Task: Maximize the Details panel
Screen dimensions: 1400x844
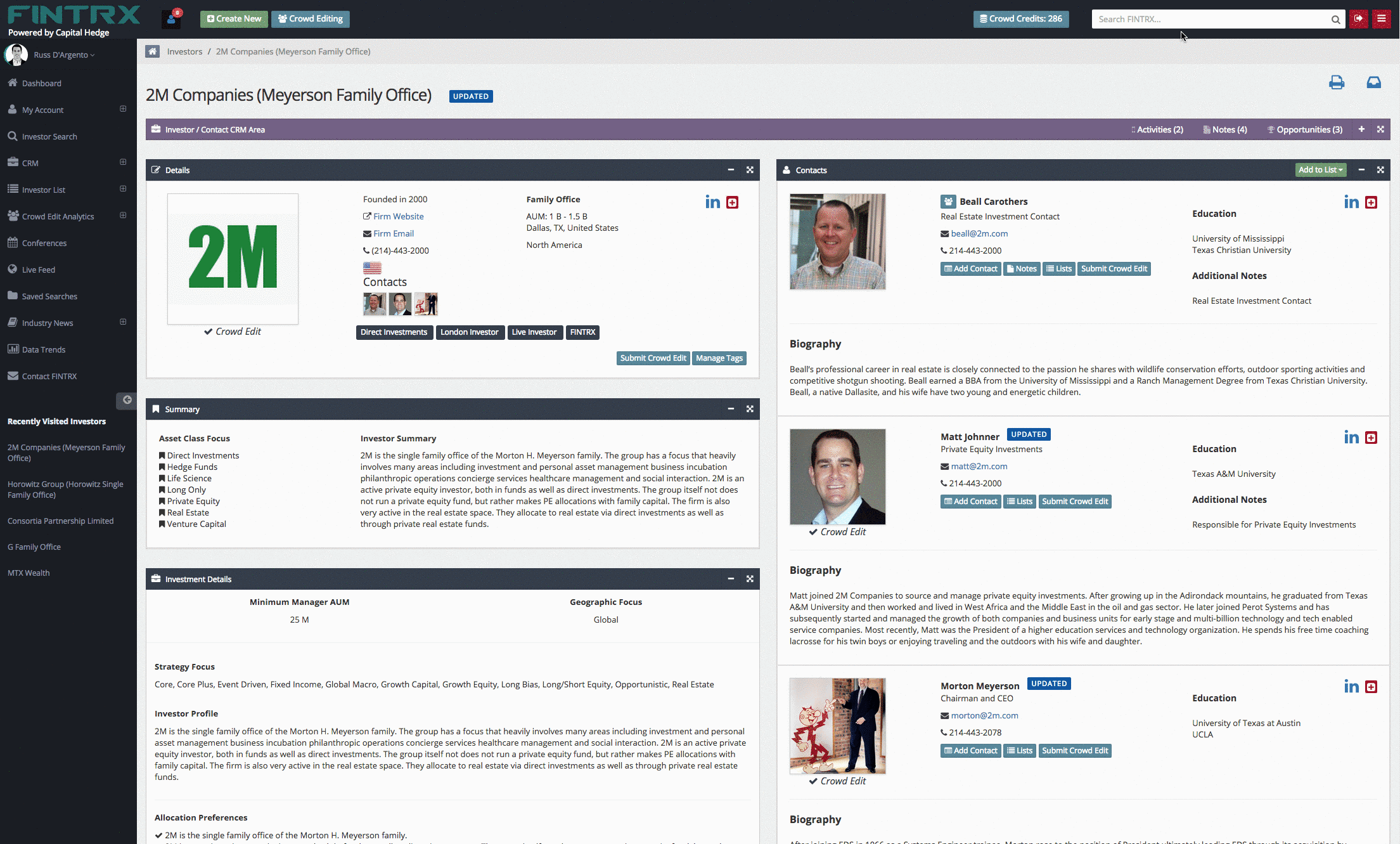Action: pos(750,170)
